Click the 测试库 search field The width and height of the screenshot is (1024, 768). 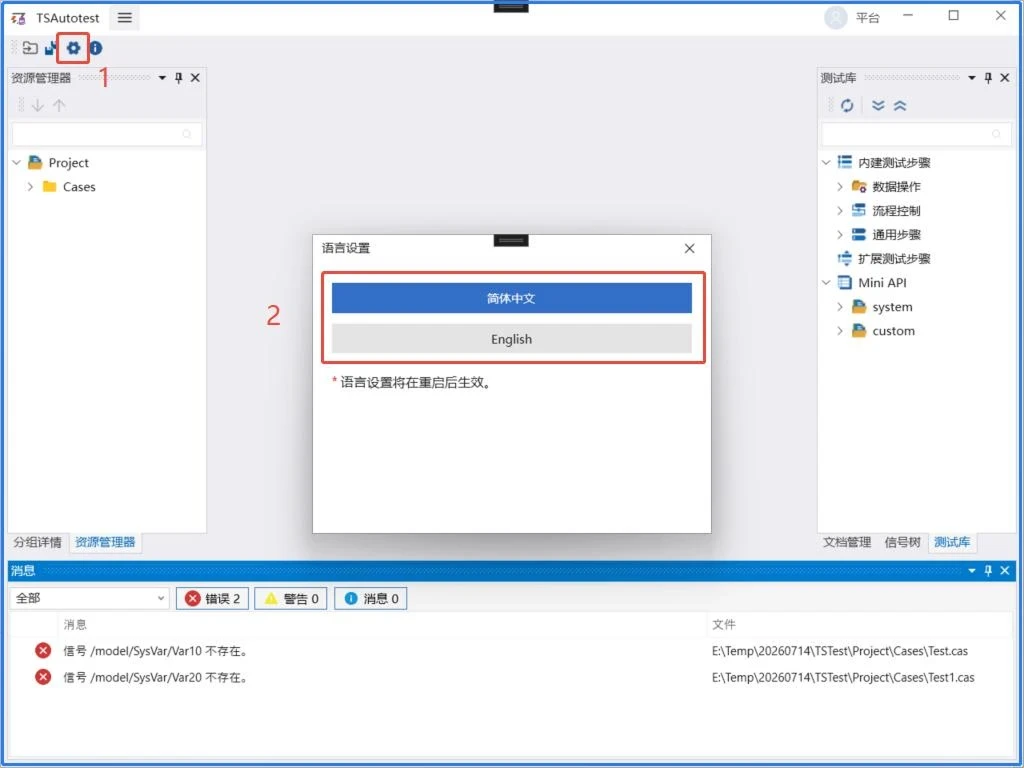pos(917,134)
